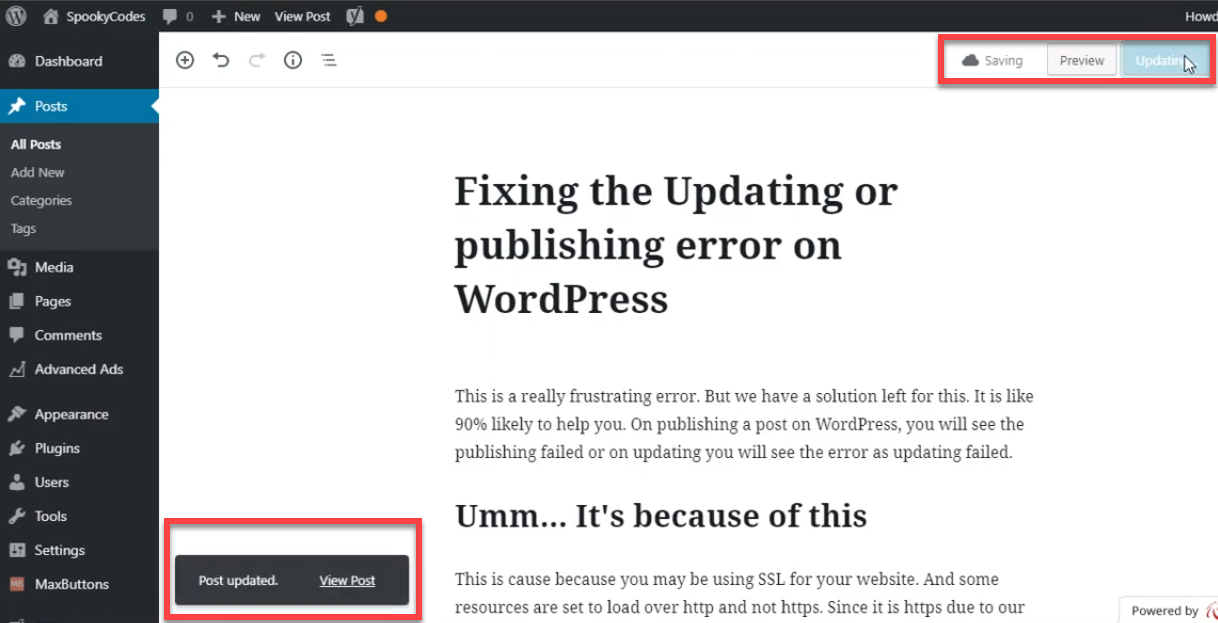Click the paragraph about using SSL
Screen dimensions: 1218x623
739,592
